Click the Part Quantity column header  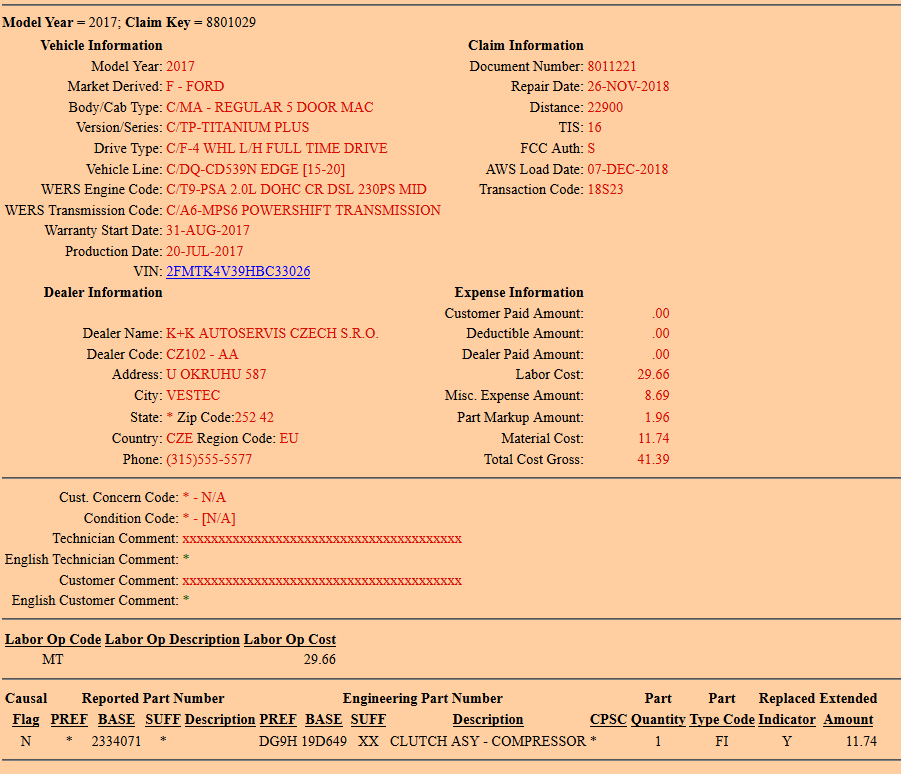point(658,720)
